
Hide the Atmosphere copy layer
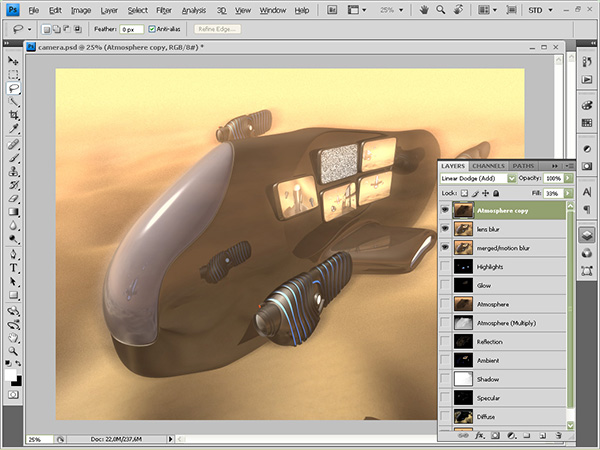pyautogui.click(x=445, y=210)
